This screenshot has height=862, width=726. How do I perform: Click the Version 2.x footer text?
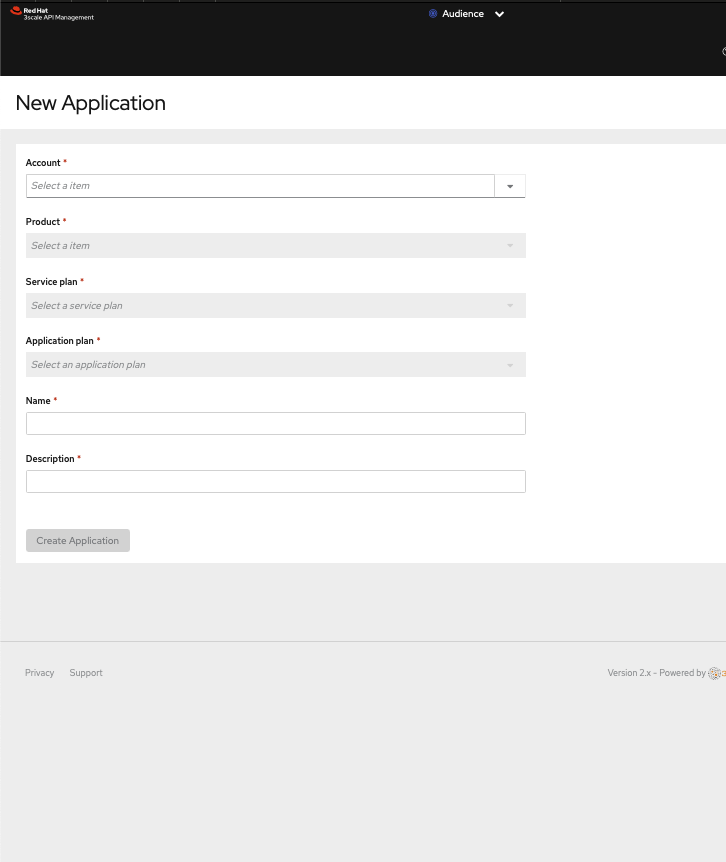pos(629,673)
